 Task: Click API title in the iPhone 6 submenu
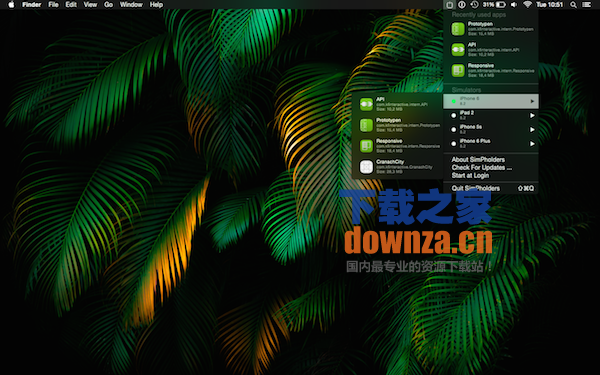tap(380, 99)
